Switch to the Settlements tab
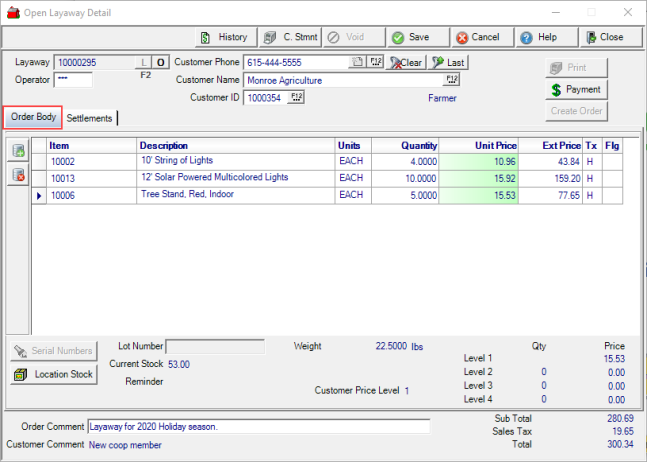 tap(90, 118)
